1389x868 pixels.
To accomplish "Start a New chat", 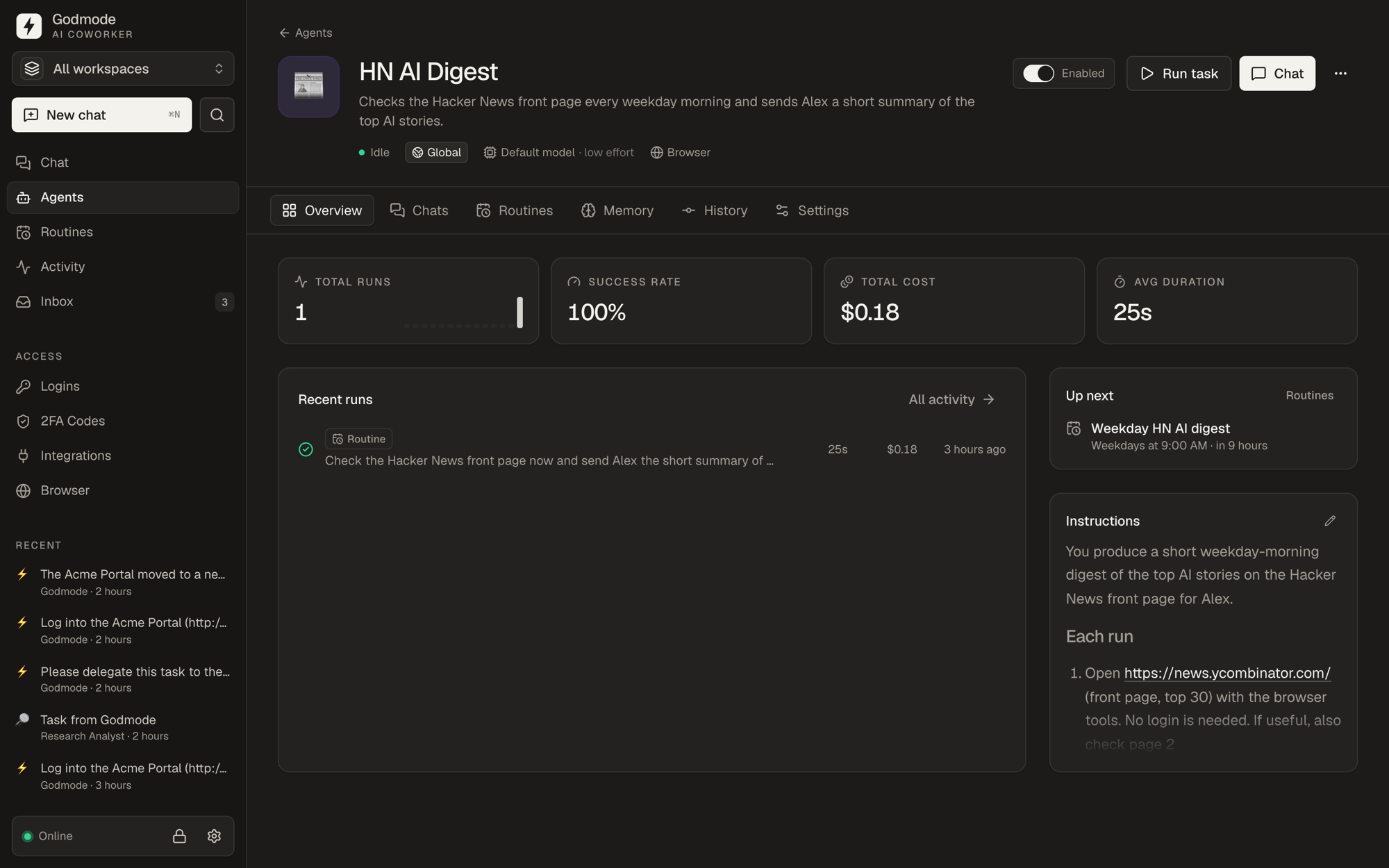I will click(102, 115).
